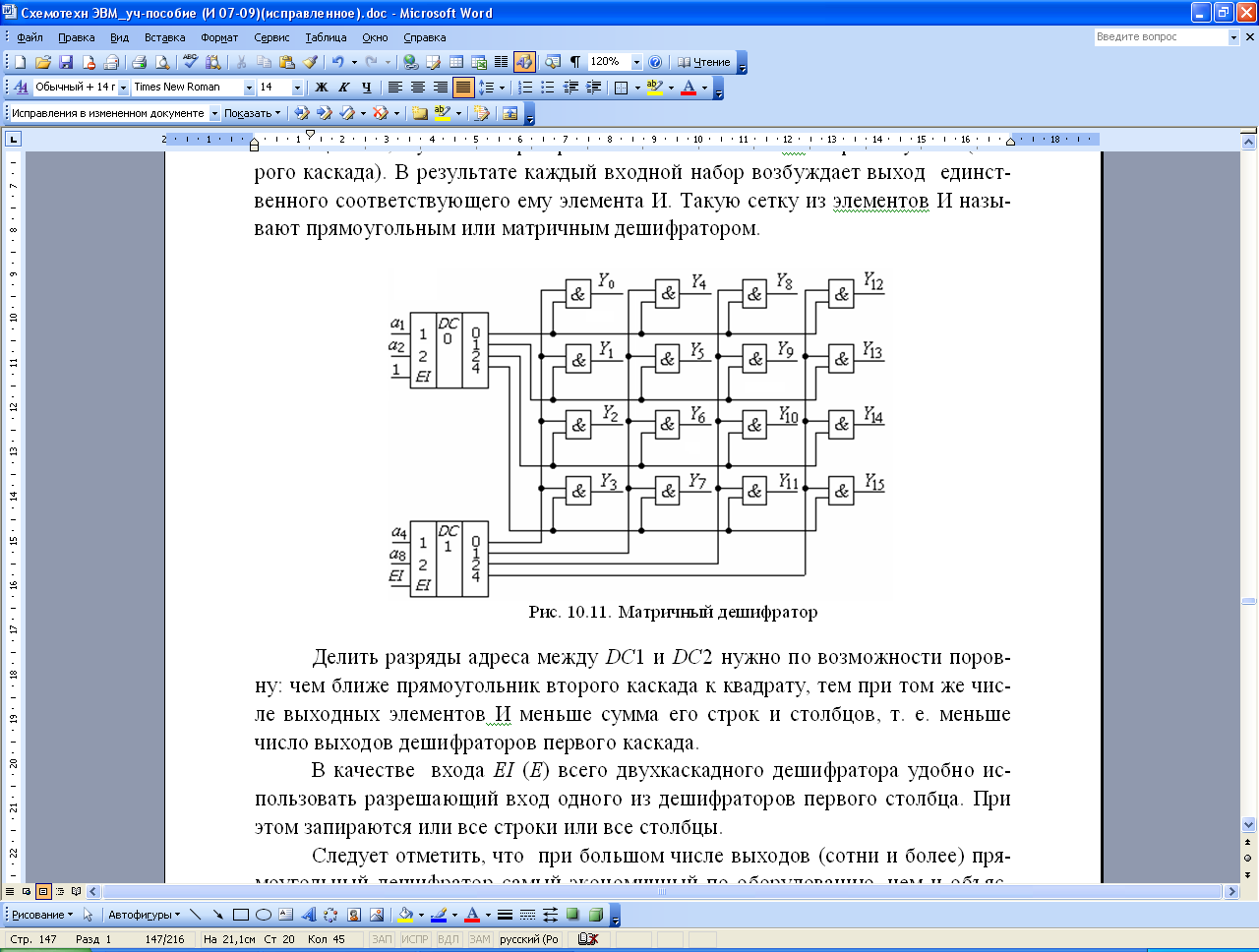Open the Справка menu
The height and width of the screenshot is (952, 1259).
coord(425,37)
